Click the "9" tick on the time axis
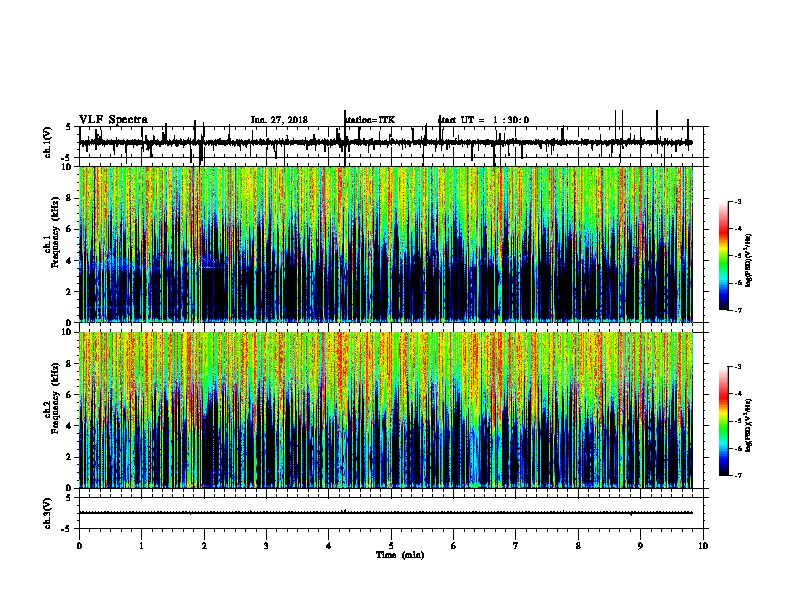This screenshot has width=792, height=612. (x=640, y=546)
